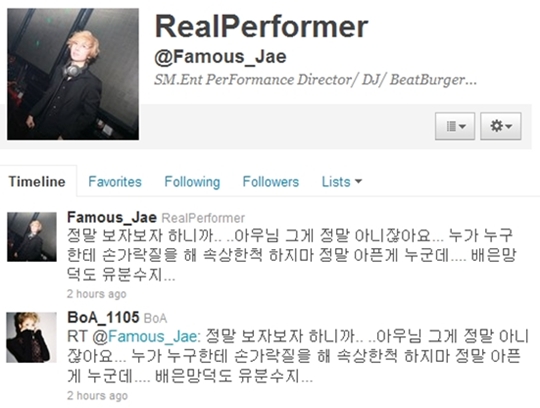Open the lists dropdown icon button
540x408 pixels.
click(455, 126)
